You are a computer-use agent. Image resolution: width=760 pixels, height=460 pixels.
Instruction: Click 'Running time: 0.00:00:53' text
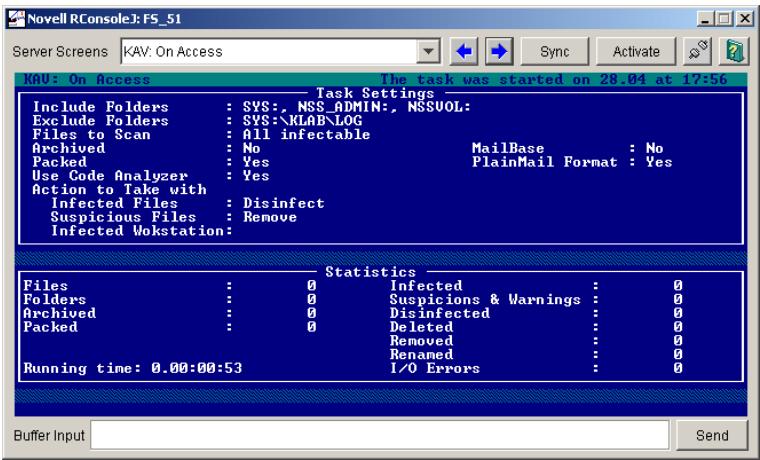[x=133, y=368]
